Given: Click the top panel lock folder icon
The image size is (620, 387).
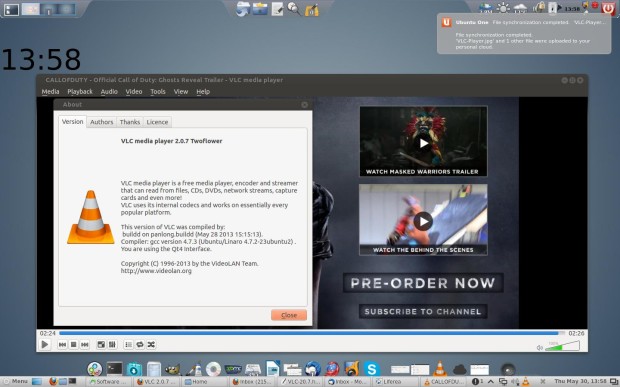Looking at the screenshot, I should 312,9.
